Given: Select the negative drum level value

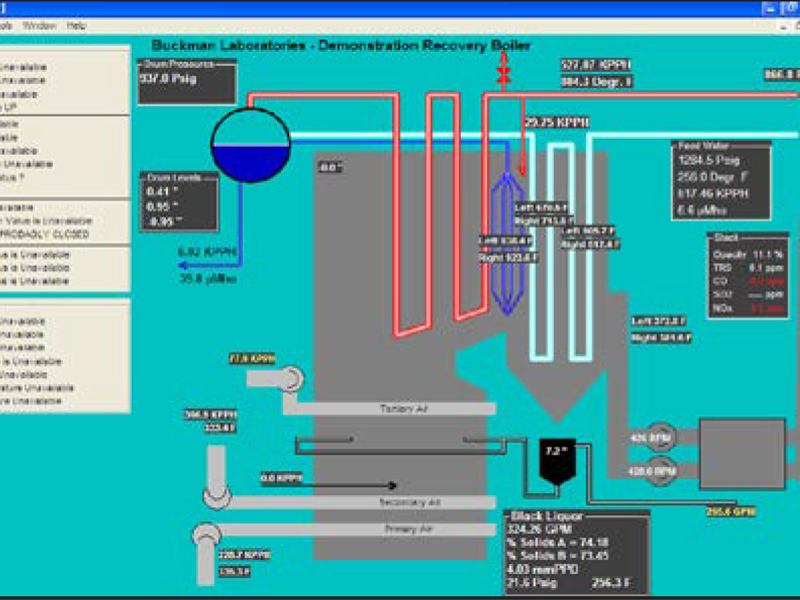Looking at the screenshot, I should (x=162, y=221).
